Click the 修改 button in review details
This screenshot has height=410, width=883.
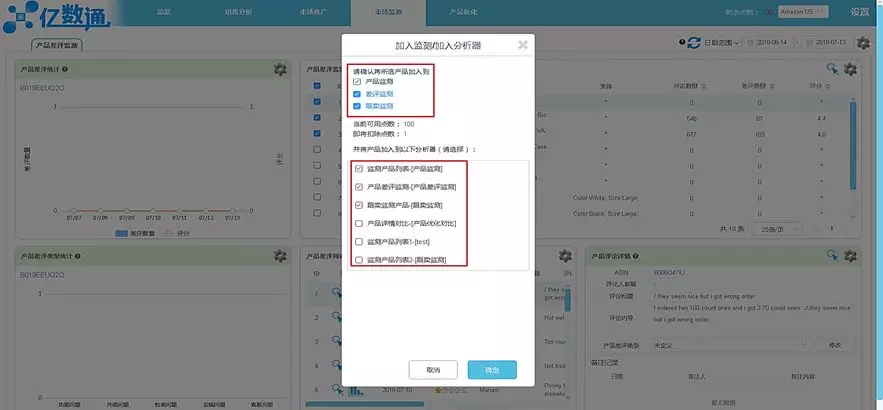click(835, 345)
